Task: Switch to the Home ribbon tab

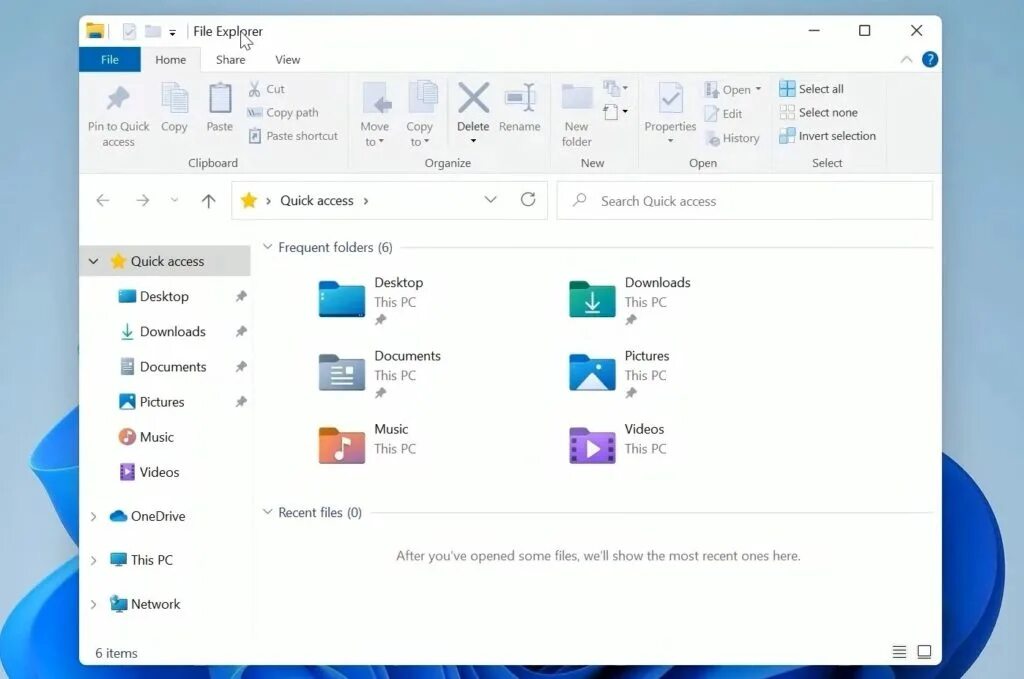Action: pos(170,59)
